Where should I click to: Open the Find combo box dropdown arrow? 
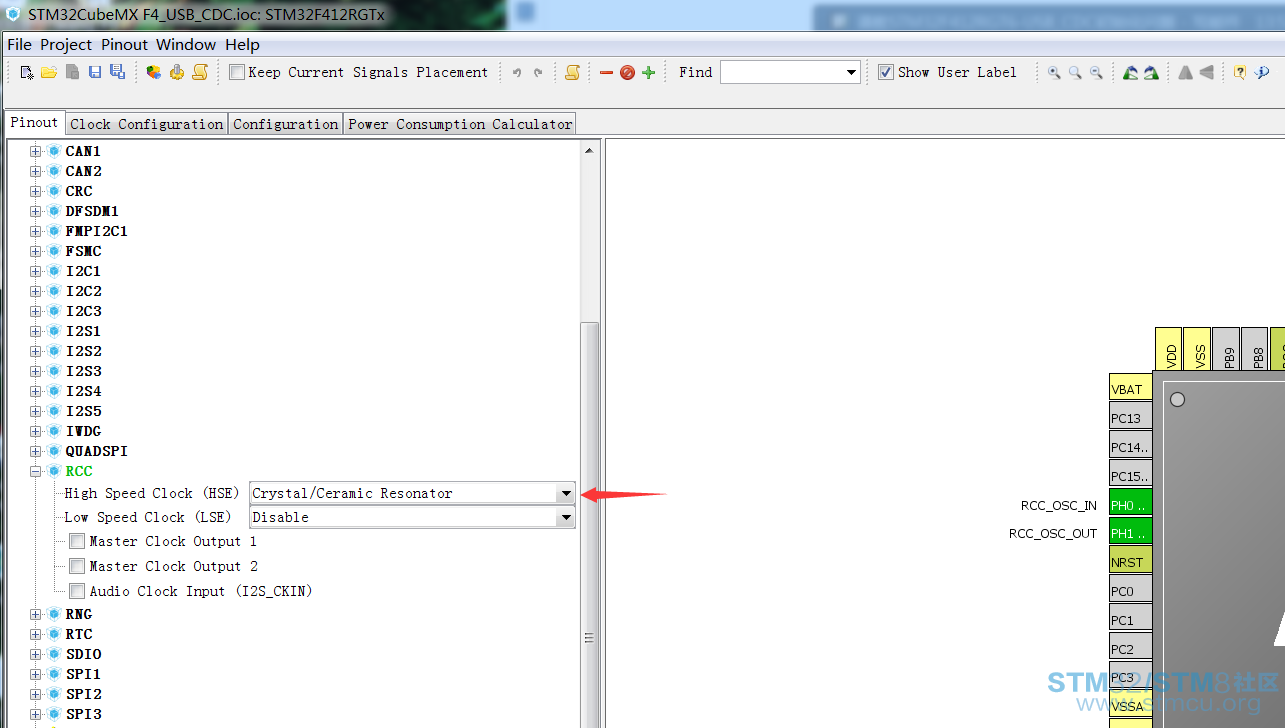(851, 72)
